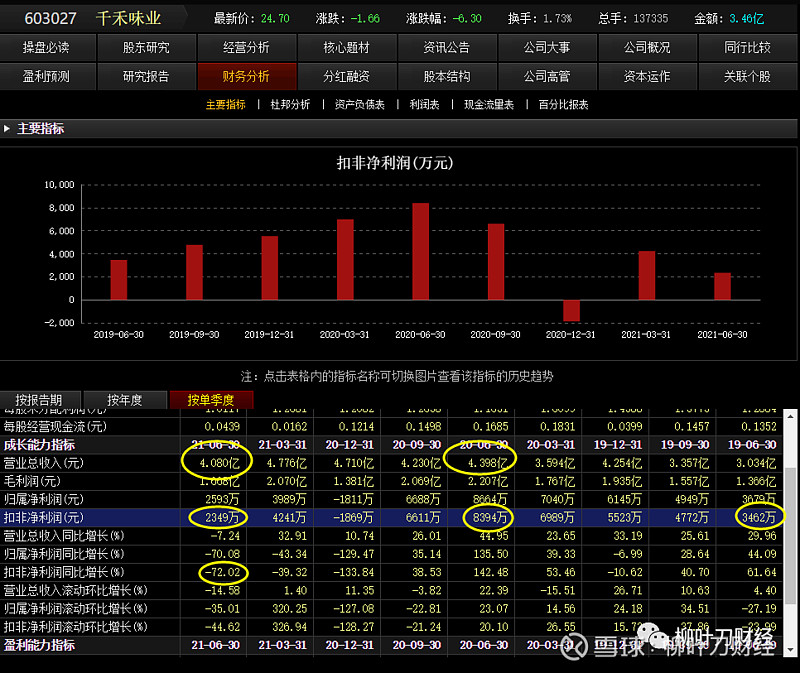Click the scrollbar down arrow
The image size is (800, 673).
point(790,650)
